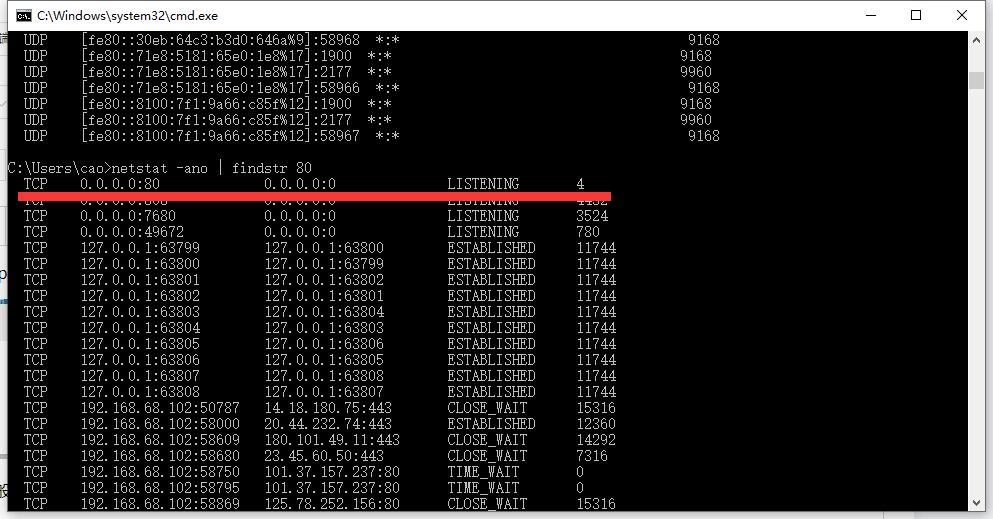Click PID 3524 in the listening rows
The height and width of the screenshot is (519, 993).
click(592, 216)
